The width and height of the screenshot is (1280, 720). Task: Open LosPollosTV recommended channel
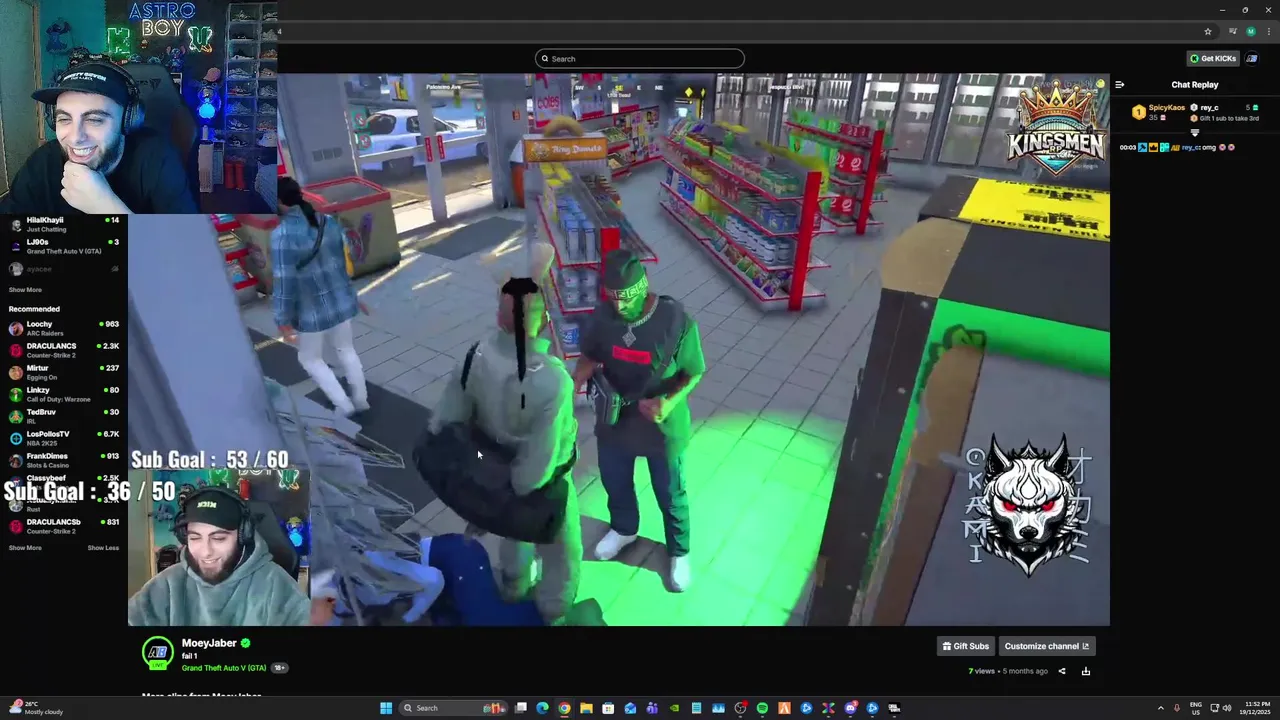coord(64,438)
